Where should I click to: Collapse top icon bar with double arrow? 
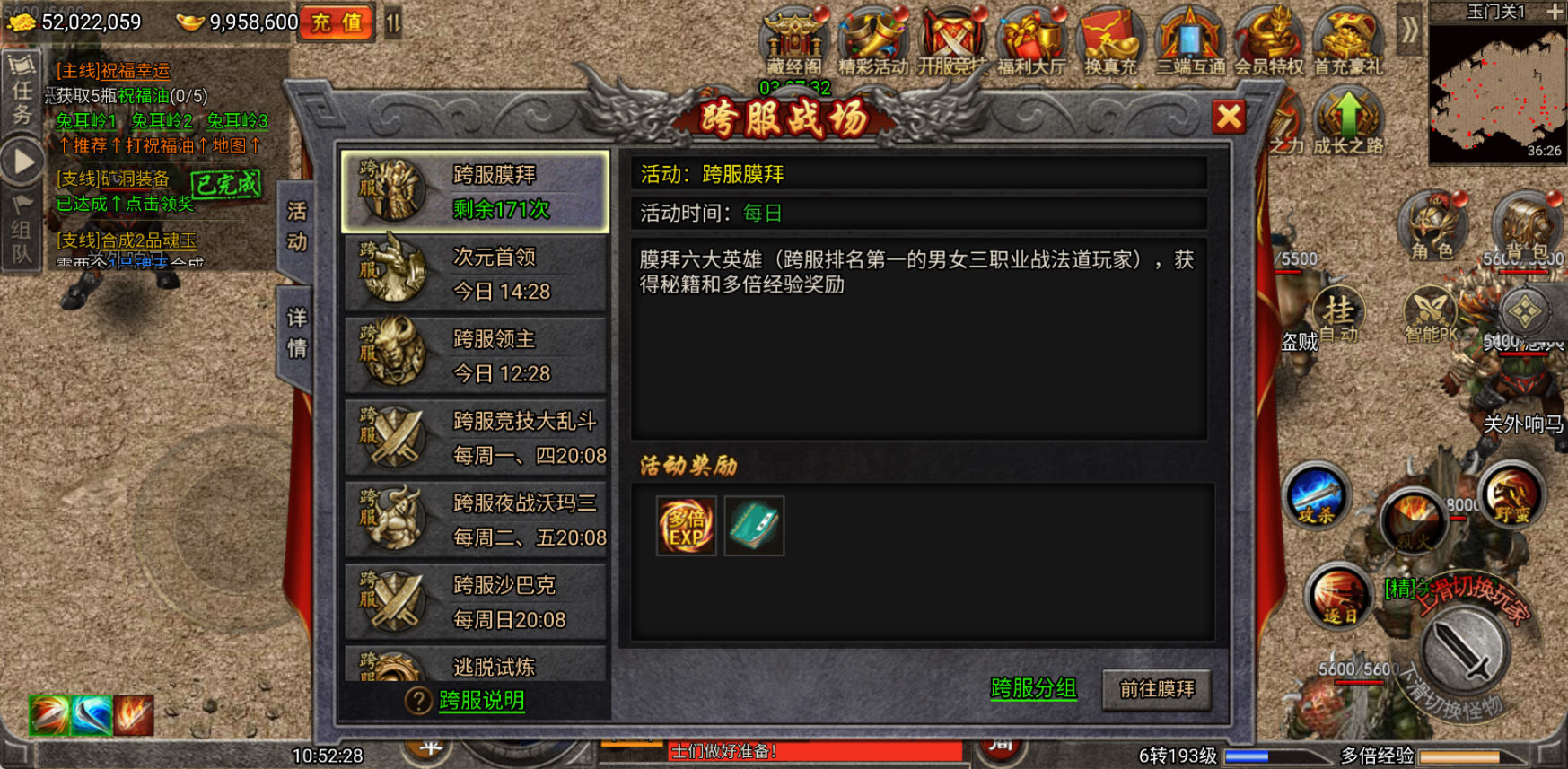point(1410,31)
